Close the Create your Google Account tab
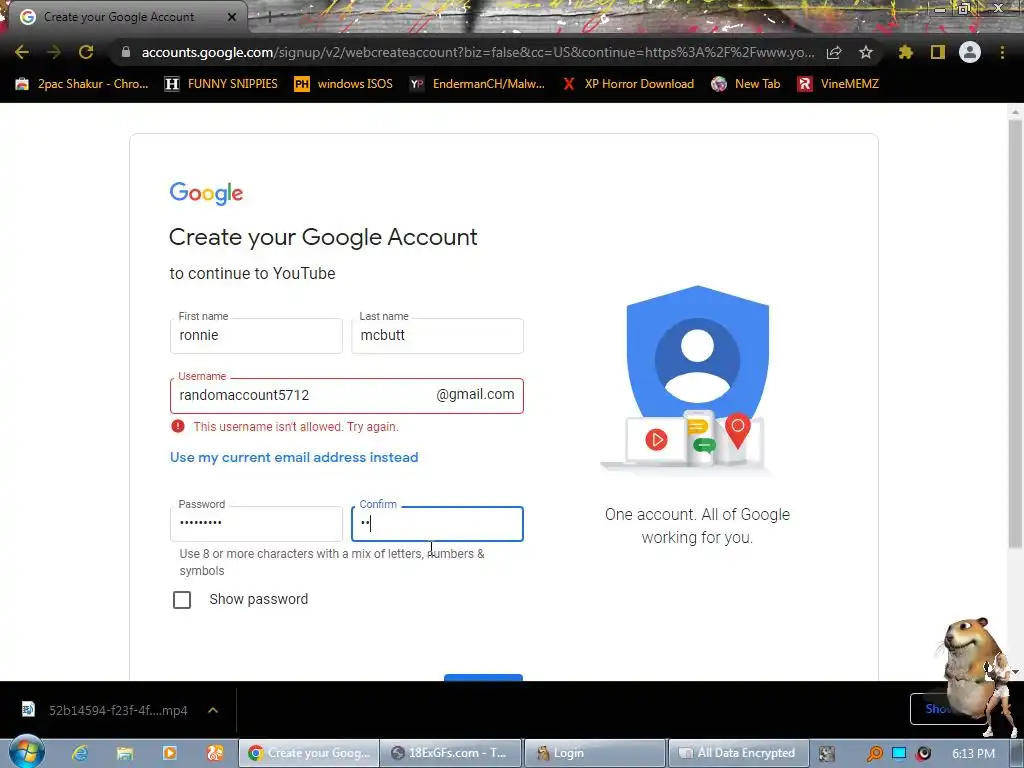 232,17
